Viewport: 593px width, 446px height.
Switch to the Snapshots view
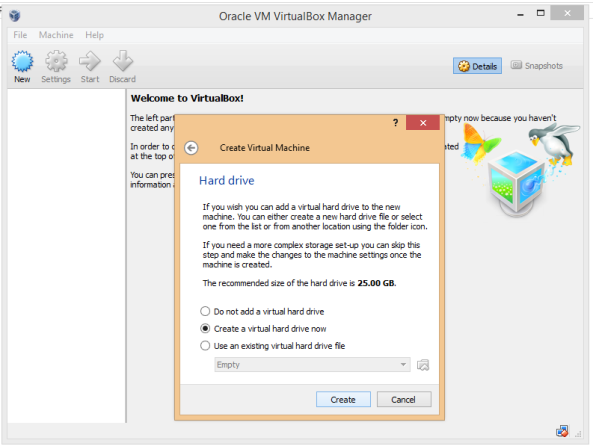click(x=537, y=65)
